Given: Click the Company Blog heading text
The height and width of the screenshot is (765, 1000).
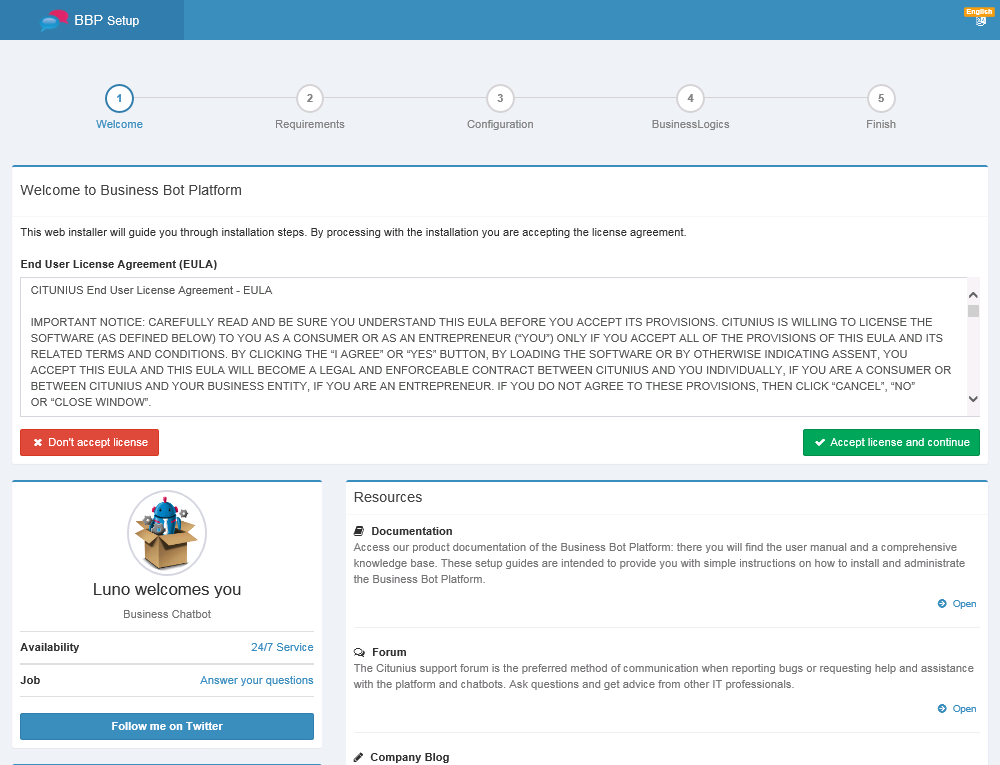Looking at the screenshot, I should coord(409,757).
